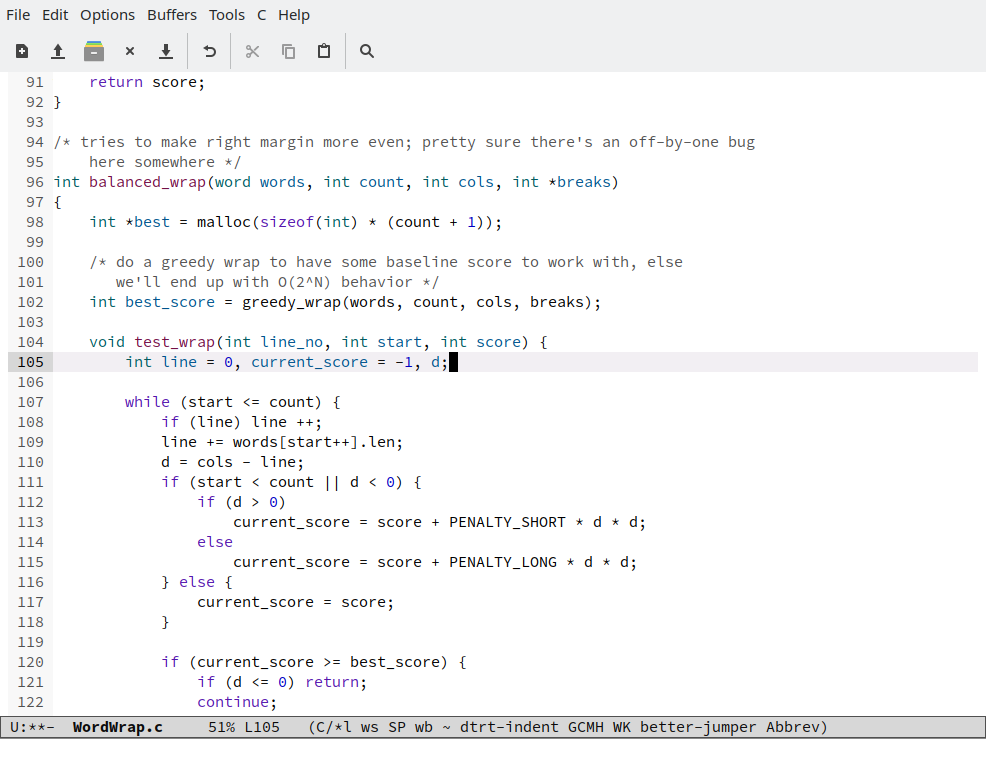Open the directory browser drawer icon

point(94,51)
